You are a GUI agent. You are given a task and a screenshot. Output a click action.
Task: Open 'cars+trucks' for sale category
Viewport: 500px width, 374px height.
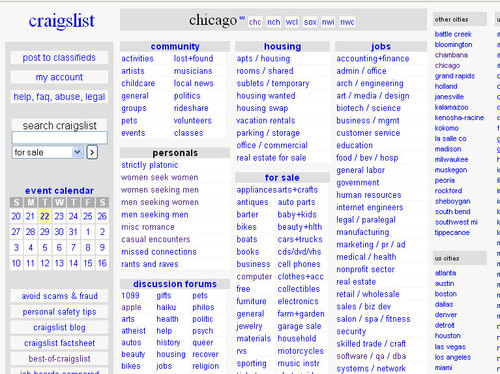[300, 240]
